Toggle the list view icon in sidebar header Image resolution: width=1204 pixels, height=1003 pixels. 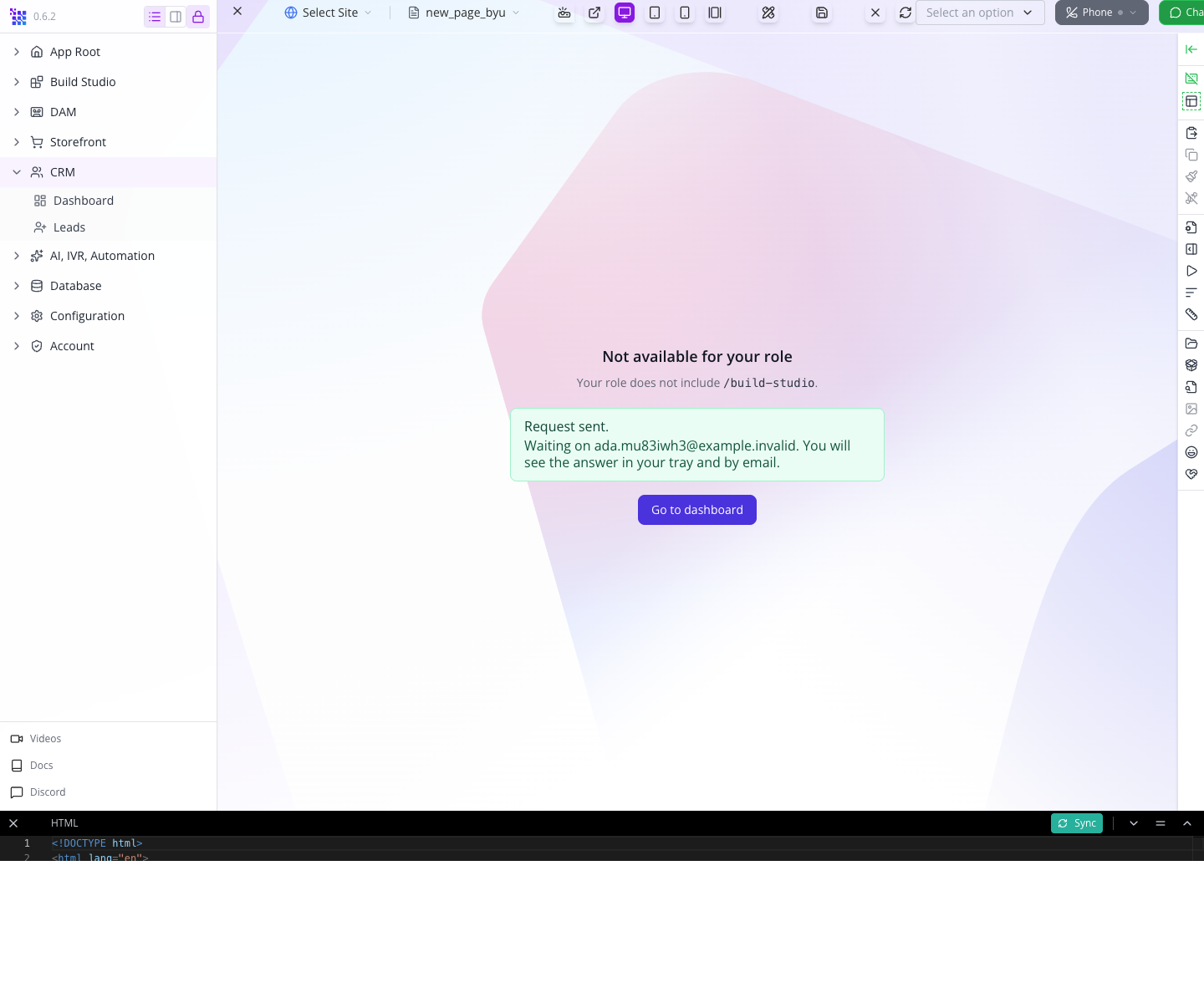tap(155, 17)
